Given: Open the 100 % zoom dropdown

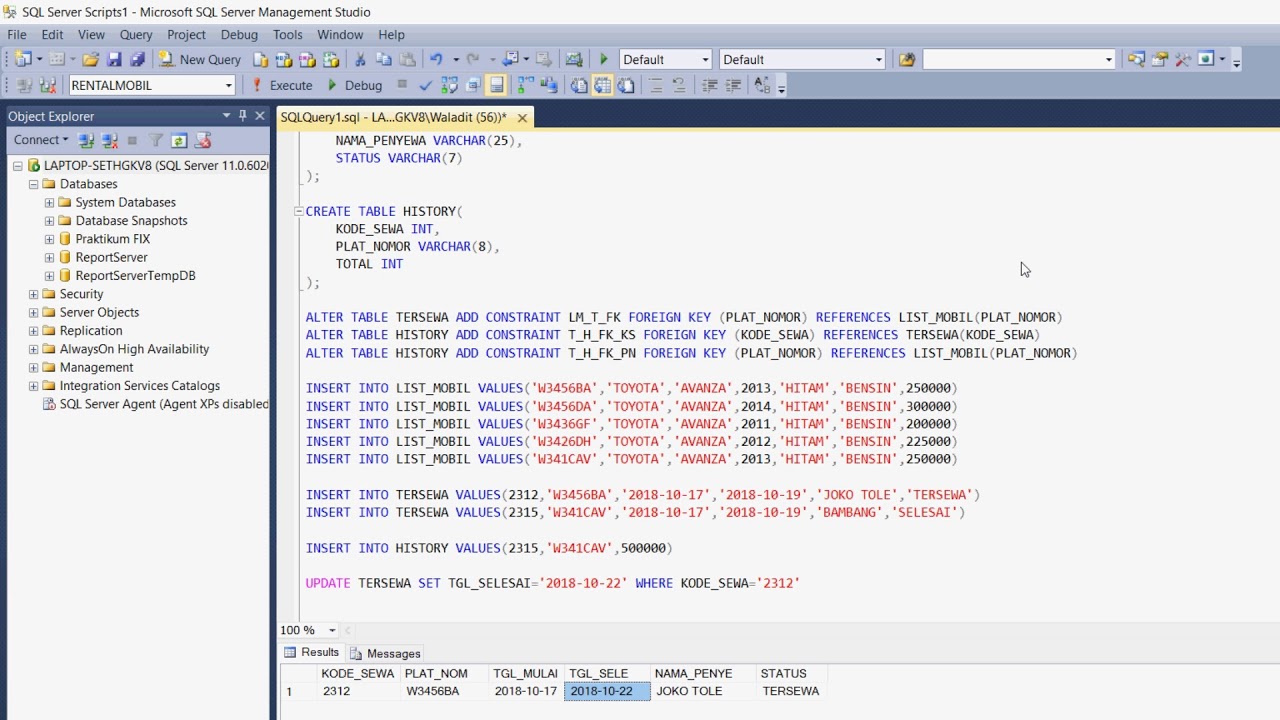Looking at the screenshot, I should tap(332, 630).
